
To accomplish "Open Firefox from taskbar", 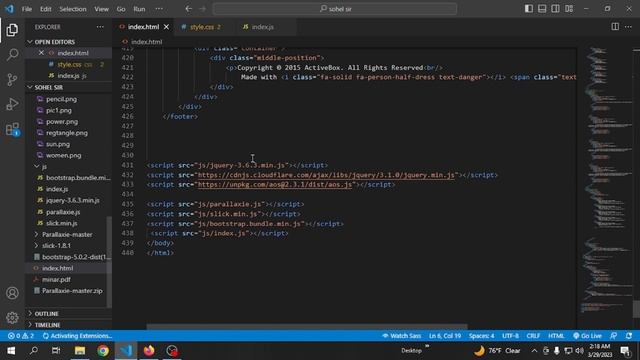I will click(149, 351).
